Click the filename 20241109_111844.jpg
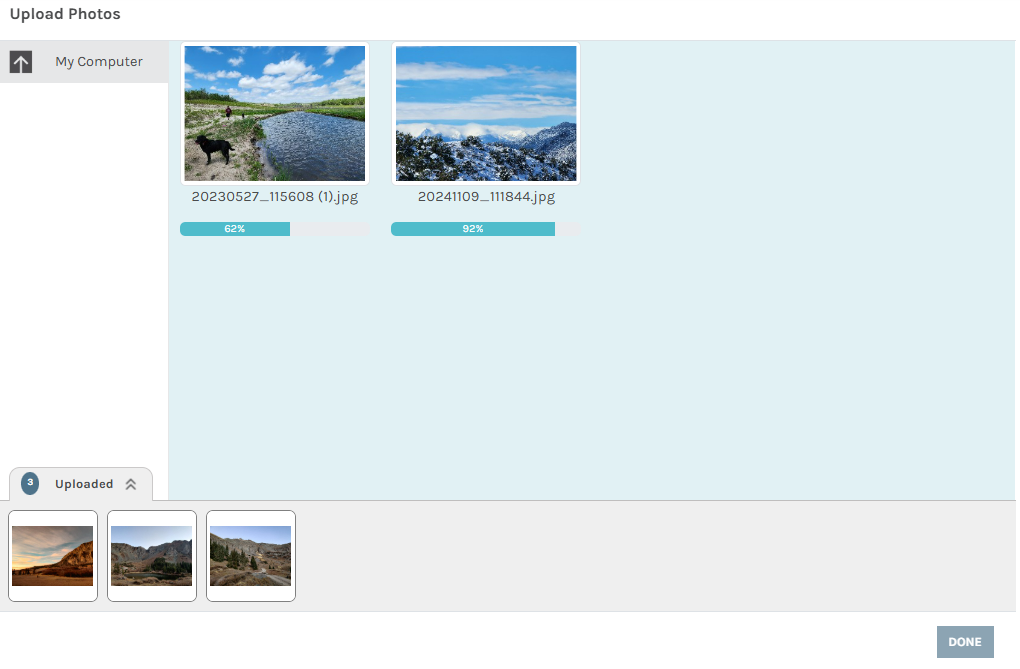 (x=486, y=197)
